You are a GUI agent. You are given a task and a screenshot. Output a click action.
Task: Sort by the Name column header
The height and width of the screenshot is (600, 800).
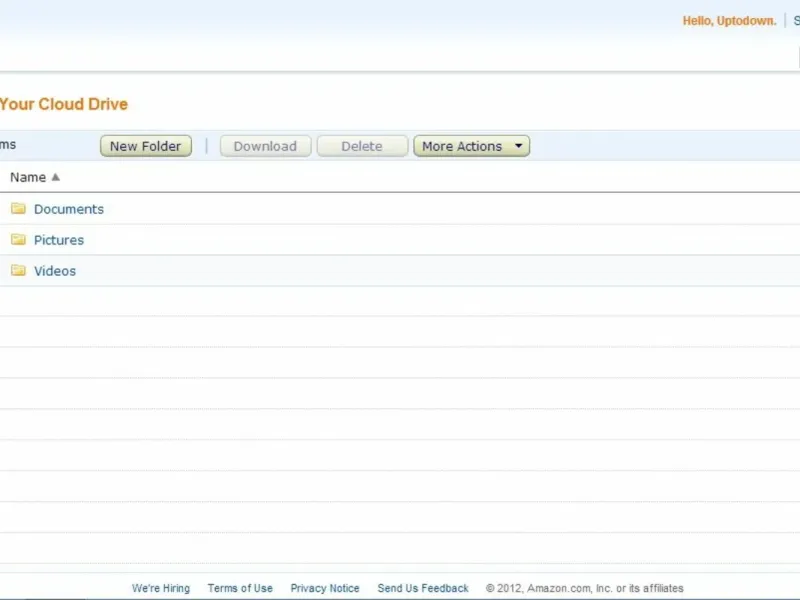[x=28, y=177]
